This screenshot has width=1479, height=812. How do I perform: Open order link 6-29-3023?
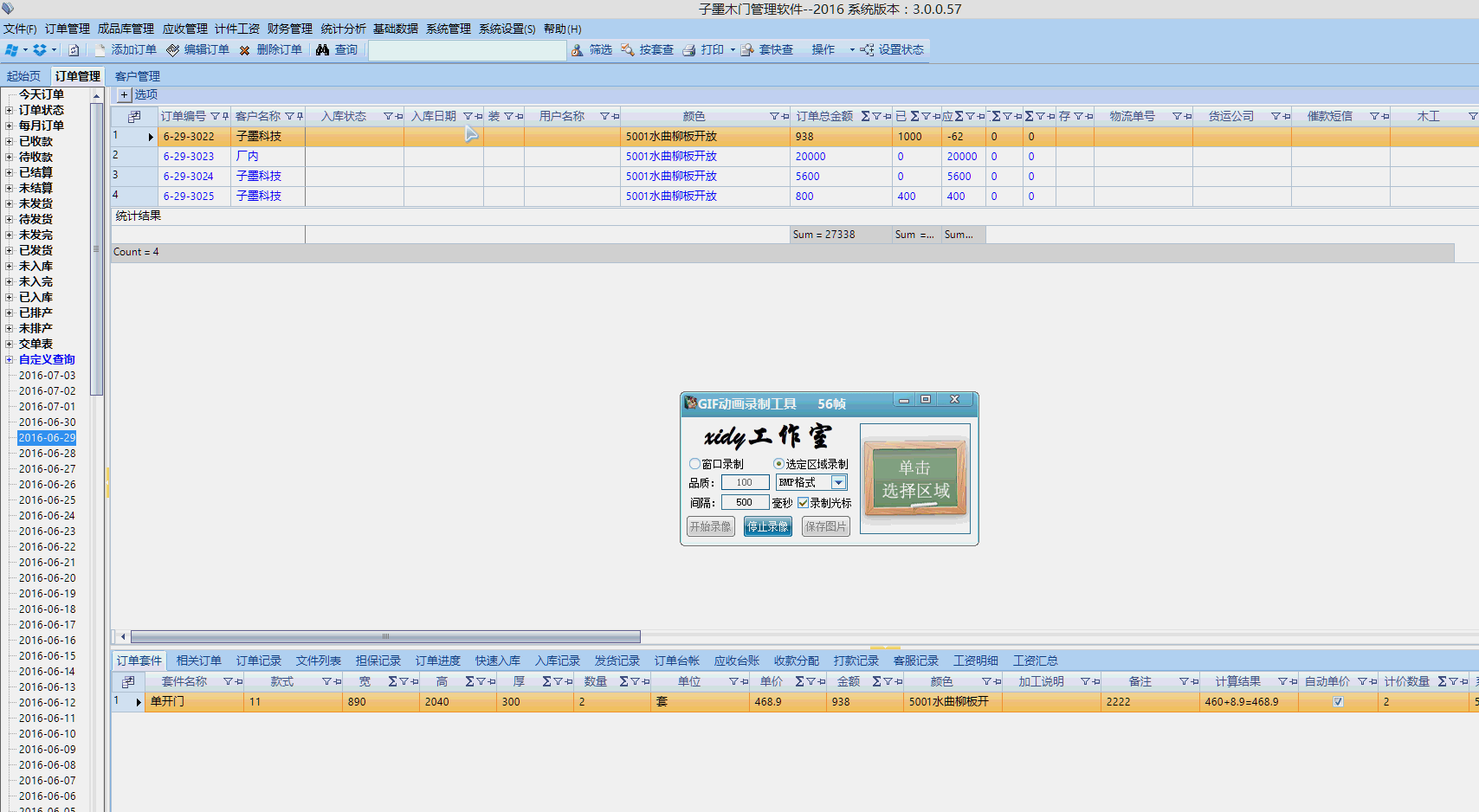[x=189, y=157]
